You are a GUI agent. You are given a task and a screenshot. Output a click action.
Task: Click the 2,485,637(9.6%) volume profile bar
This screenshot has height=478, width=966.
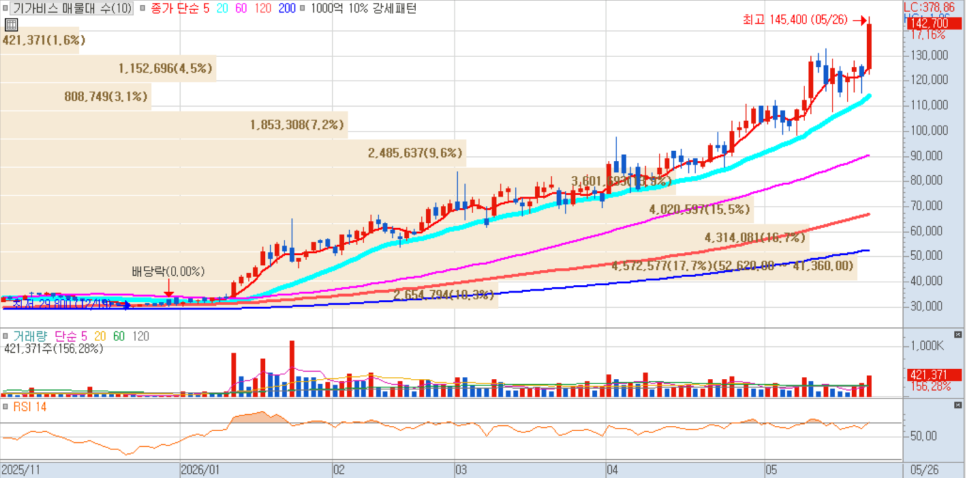233,153
